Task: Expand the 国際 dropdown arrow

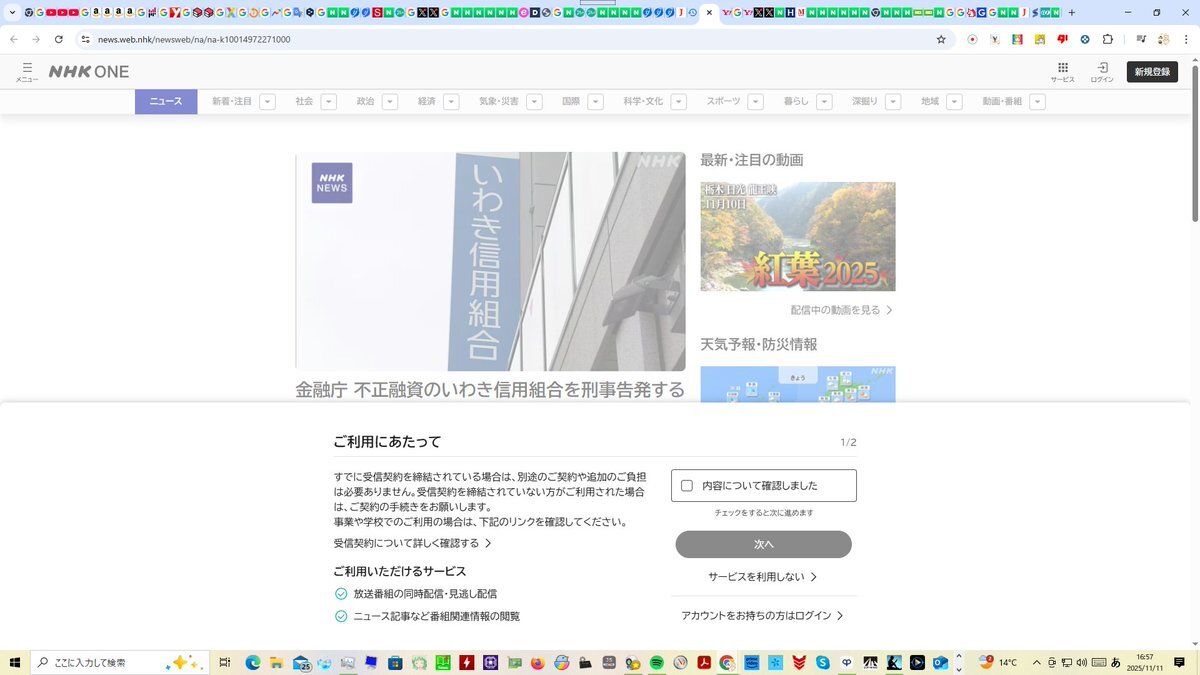Action: 595,101
